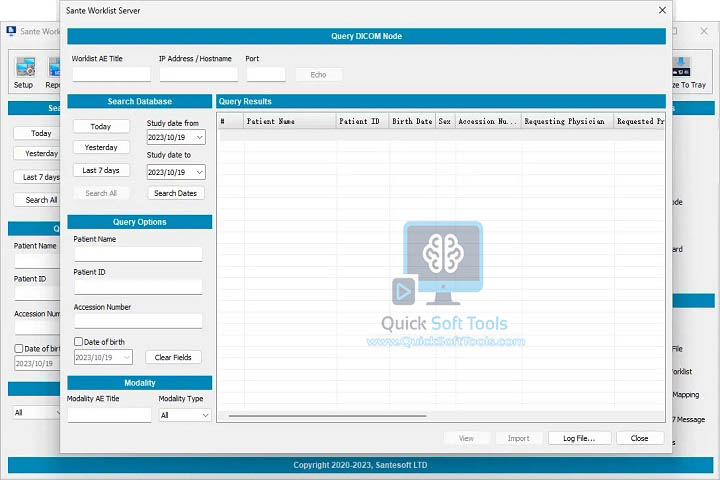Click the Requesting Physician column header
Screen dimensions: 720x480
[568, 121]
